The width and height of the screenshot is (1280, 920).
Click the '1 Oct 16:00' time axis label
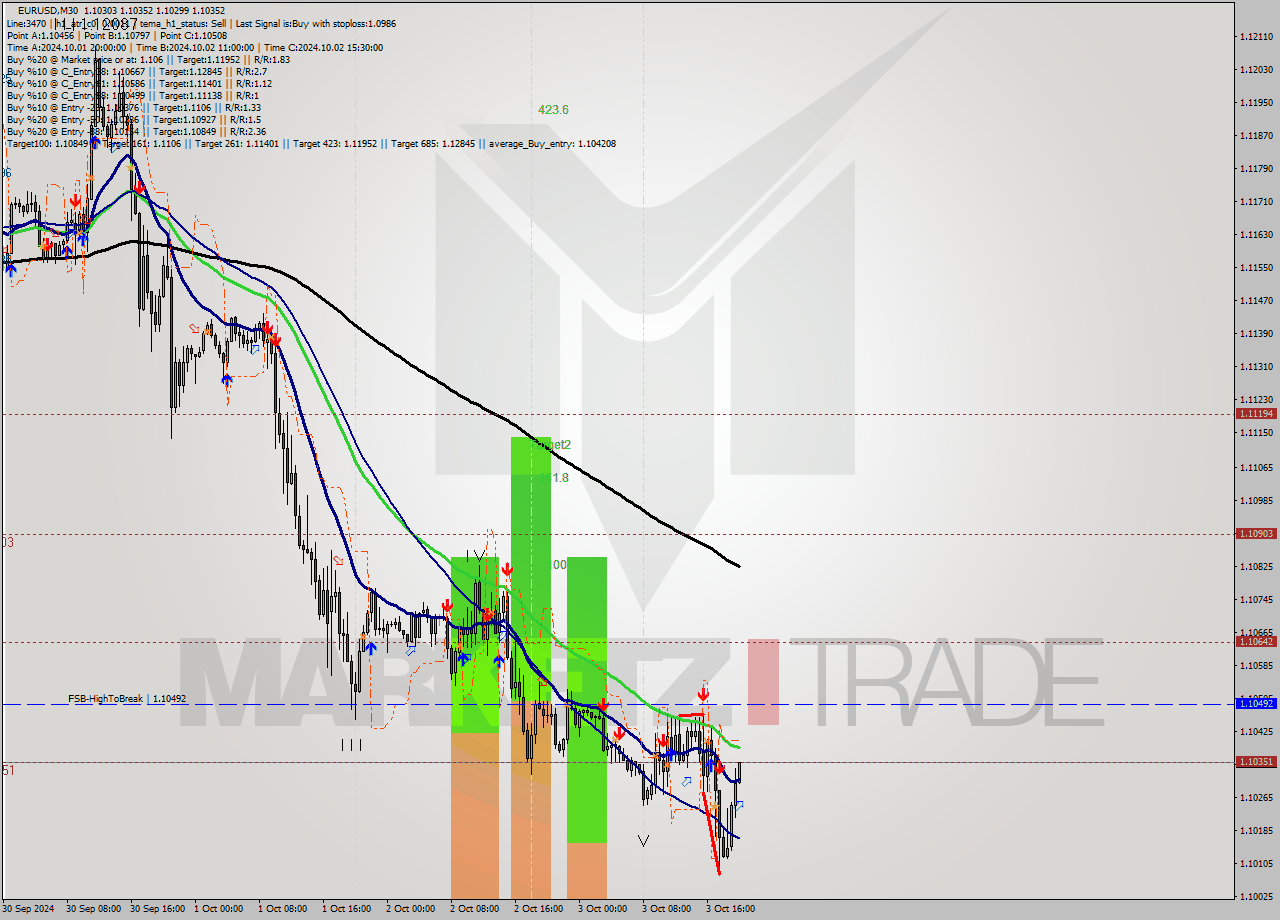click(x=347, y=909)
